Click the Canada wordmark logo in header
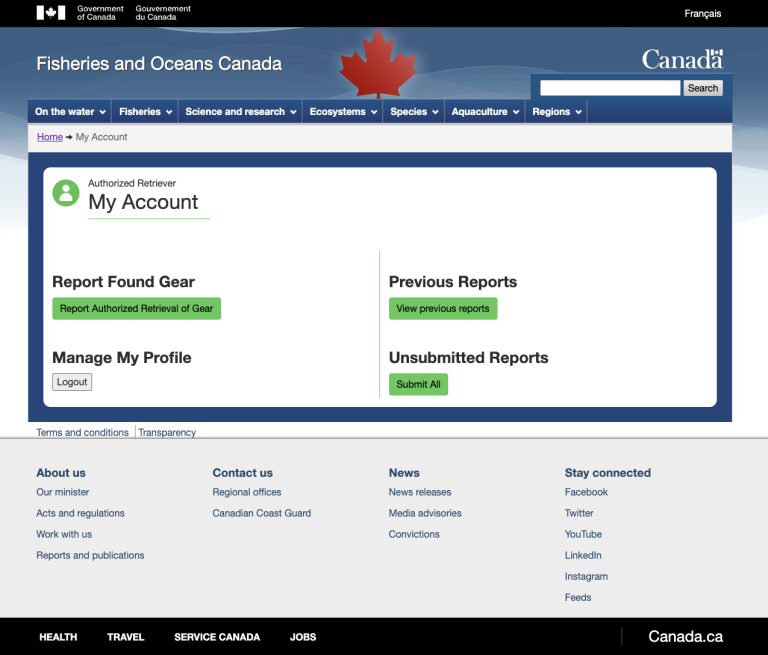The width and height of the screenshot is (768, 655). [x=682, y=60]
